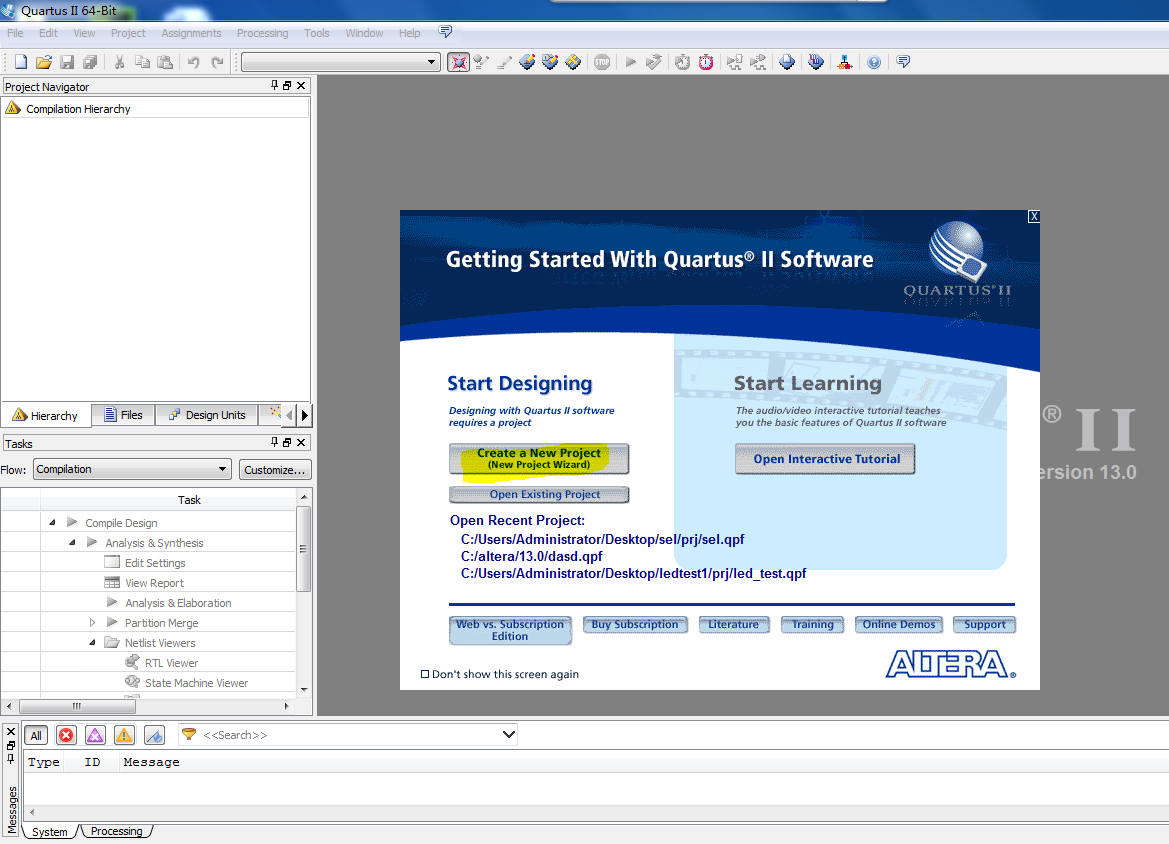
Task: Show more Project Navigator tabs with right arrow
Action: (304, 415)
